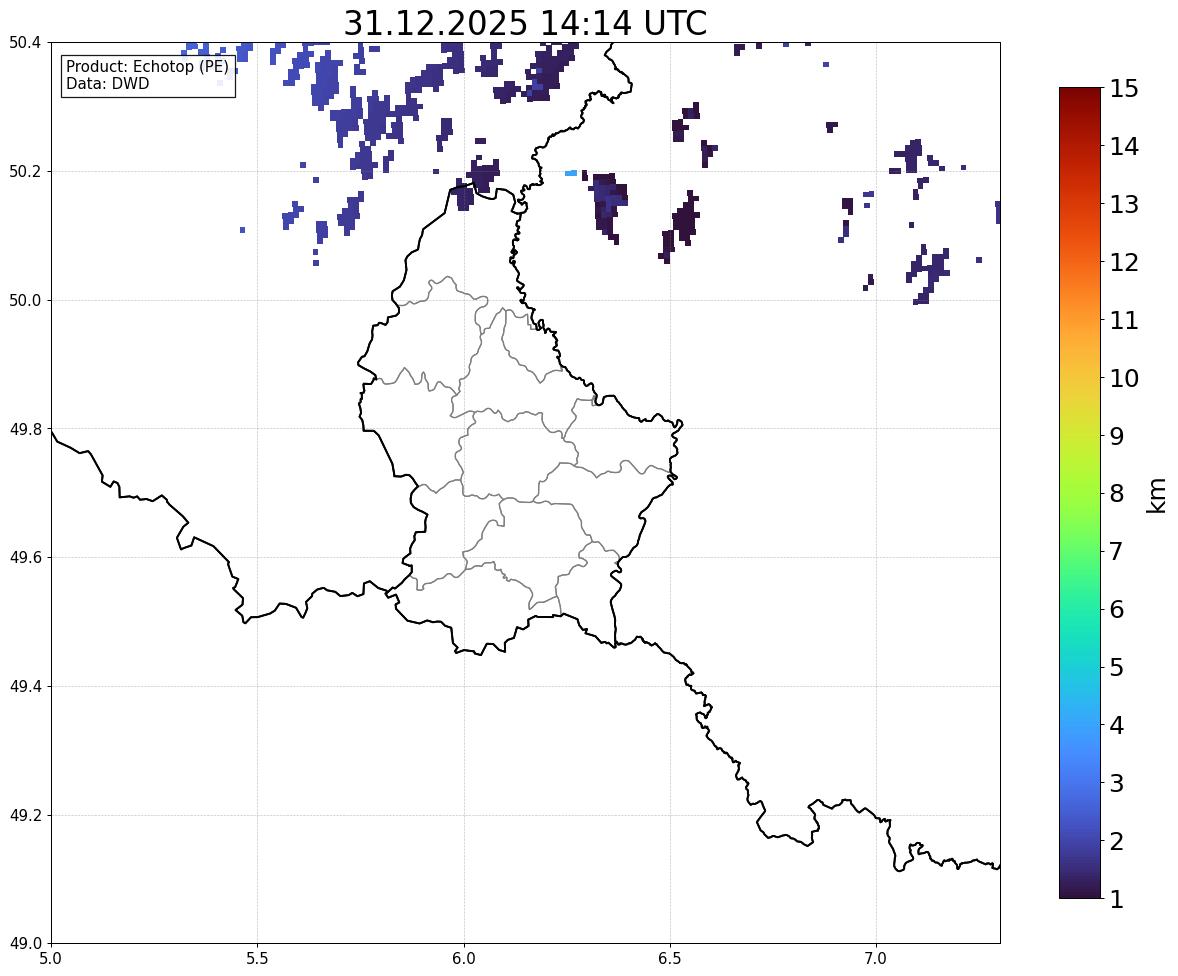1178x976 pixels.
Task: Click colorbar label '15'
Action: point(1124,89)
